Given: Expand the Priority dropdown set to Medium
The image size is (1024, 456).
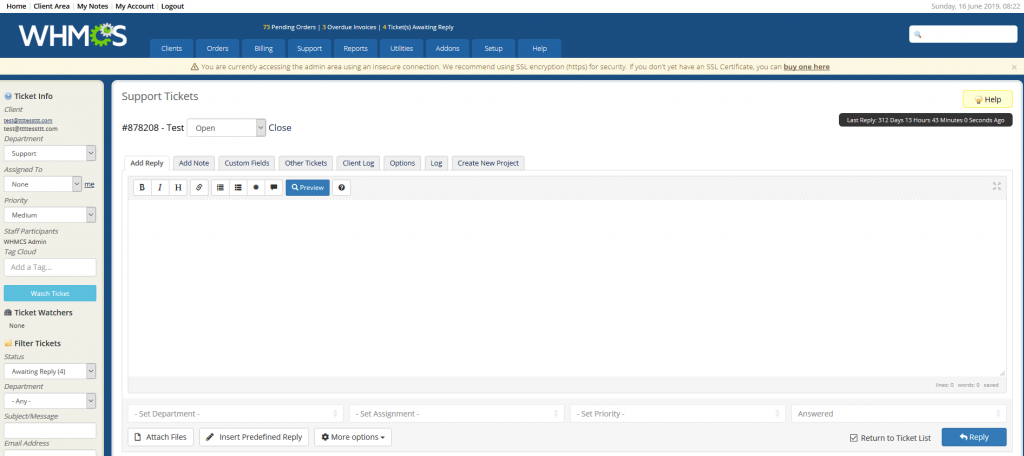Looking at the screenshot, I should tap(49, 214).
